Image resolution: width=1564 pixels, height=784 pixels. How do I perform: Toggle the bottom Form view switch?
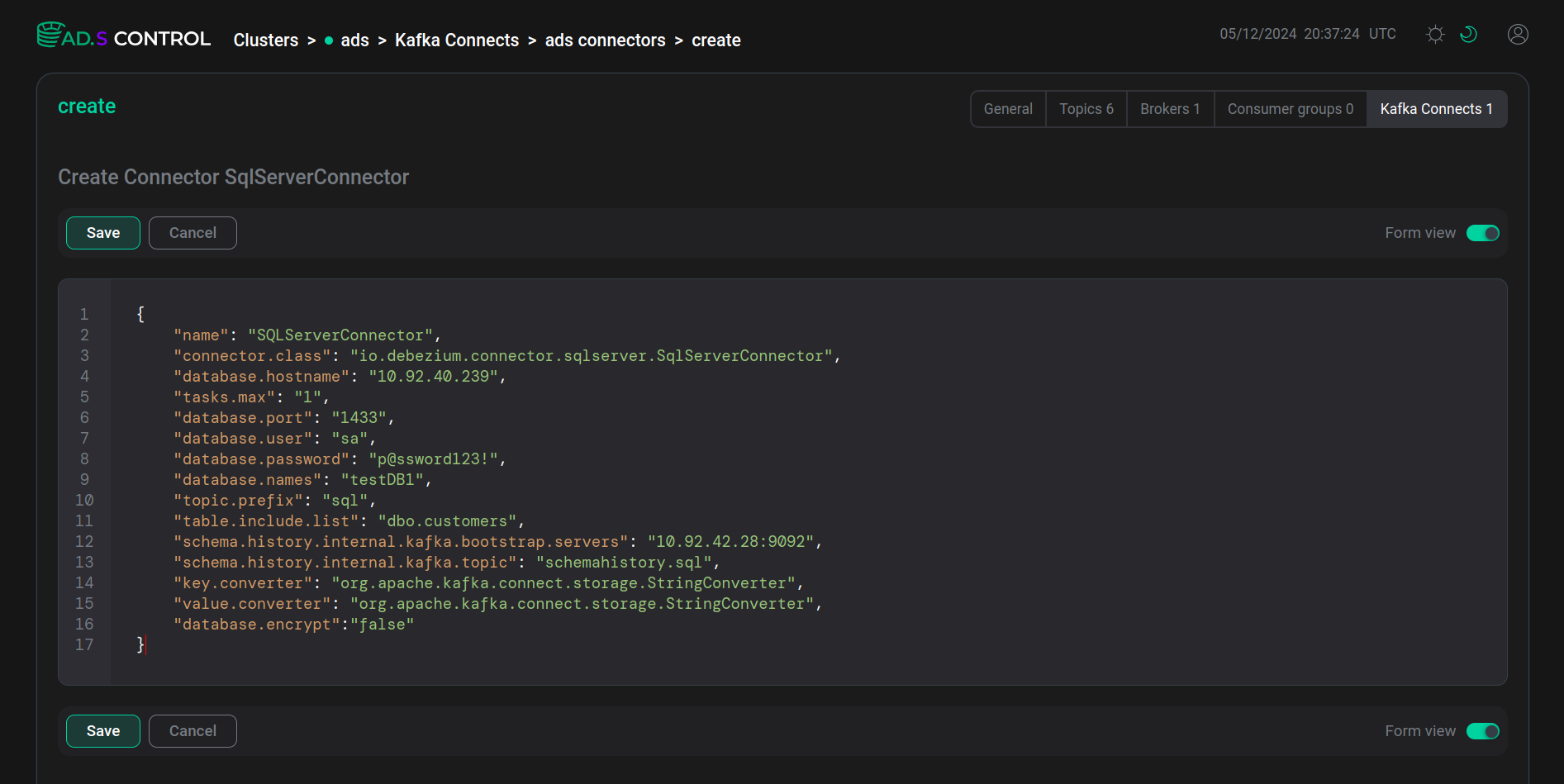tap(1483, 731)
